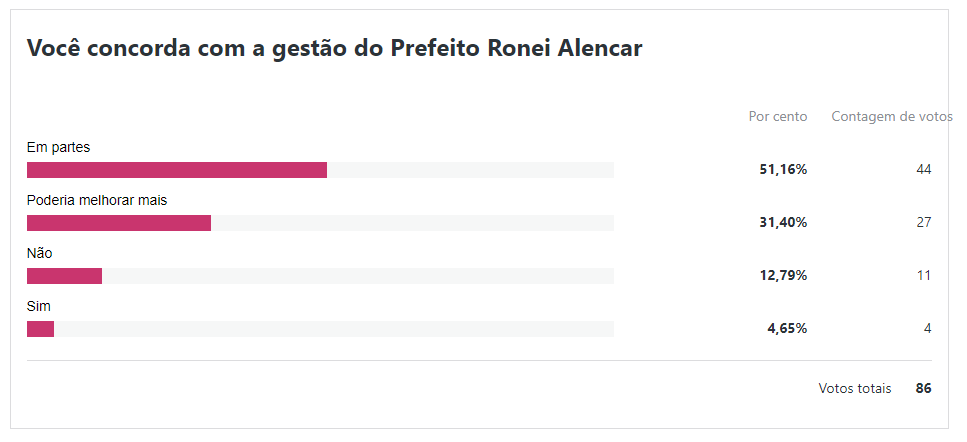The height and width of the screenshot is (442, 967).
Task: Click the pink 'Poderia melhorar mais' bar
Action: coord(119,223)
